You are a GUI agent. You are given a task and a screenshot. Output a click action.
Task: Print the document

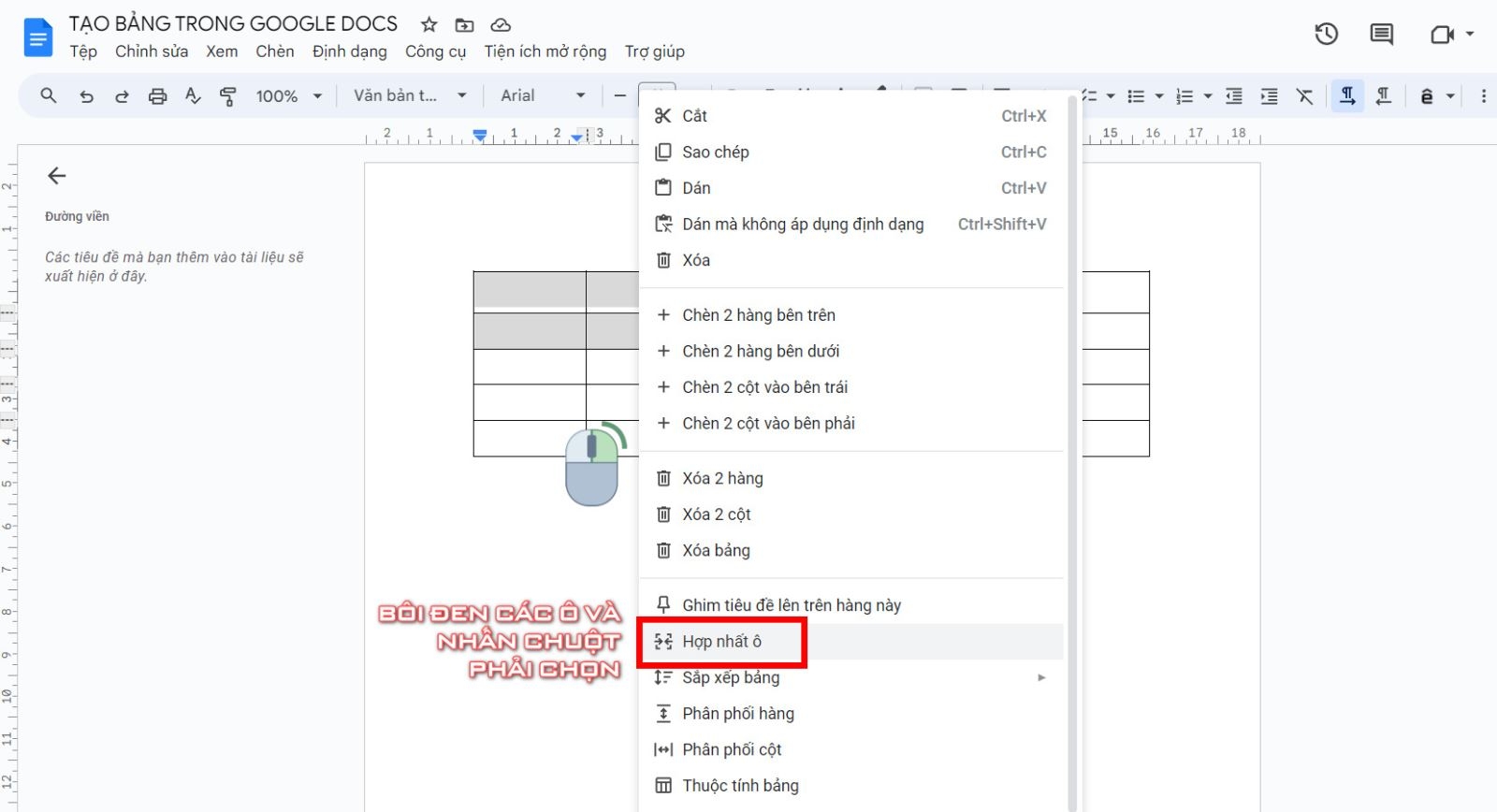coord(157,95)
